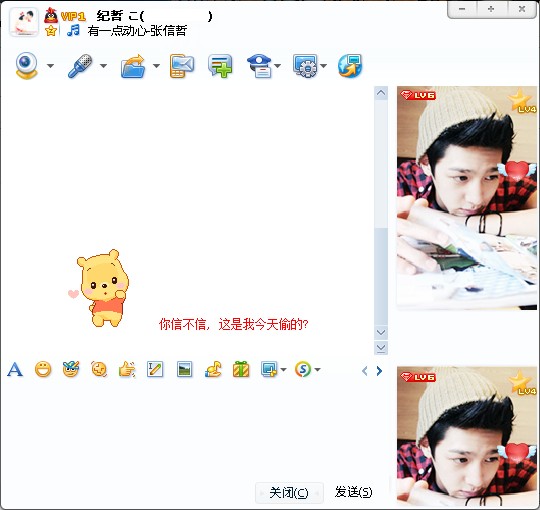Viewport: 540px width, 510px height.
Task: Click red LV6 badge on bottom photo
Action: tap(418, 377)
